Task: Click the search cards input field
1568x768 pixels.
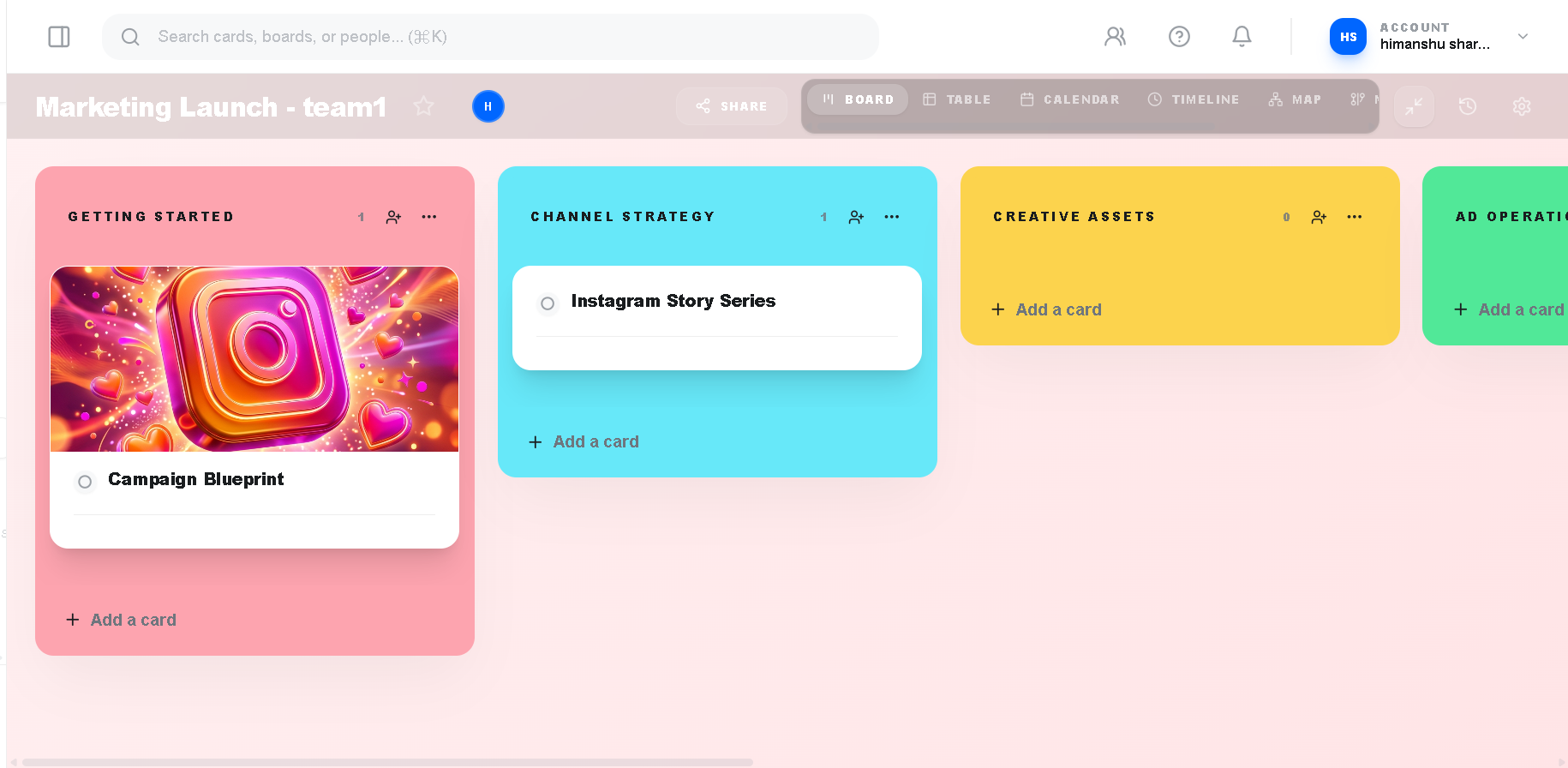Action: (490, 37)
